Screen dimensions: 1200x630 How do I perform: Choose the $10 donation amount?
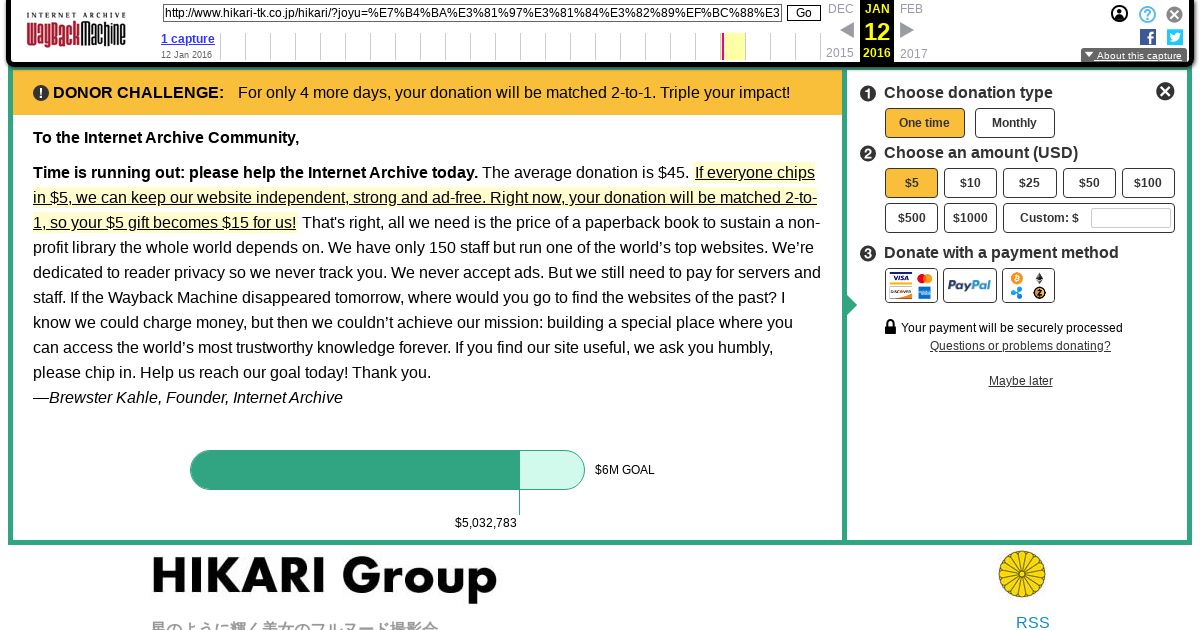coord(970,183)
